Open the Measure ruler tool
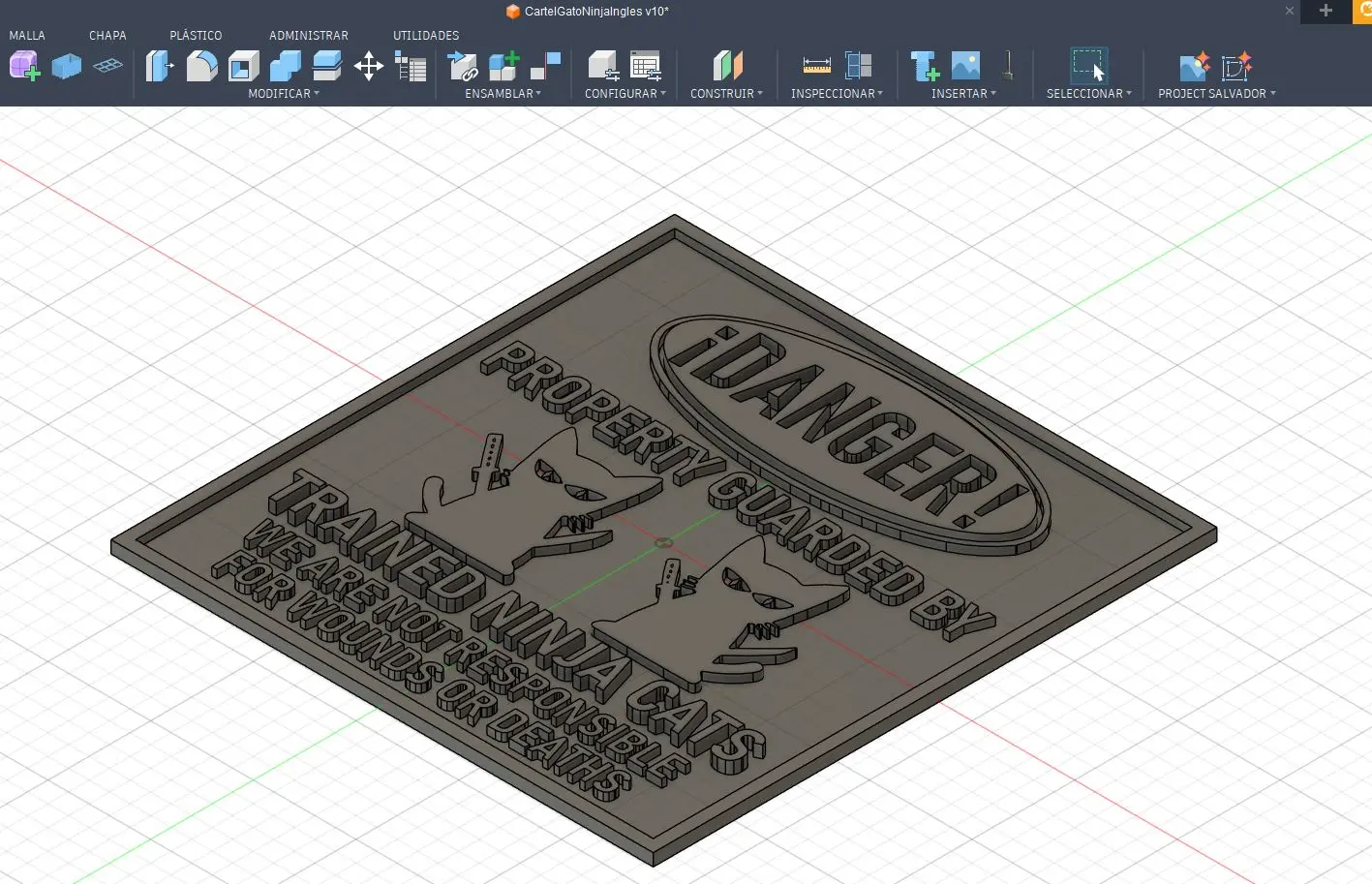 (816, 66)
